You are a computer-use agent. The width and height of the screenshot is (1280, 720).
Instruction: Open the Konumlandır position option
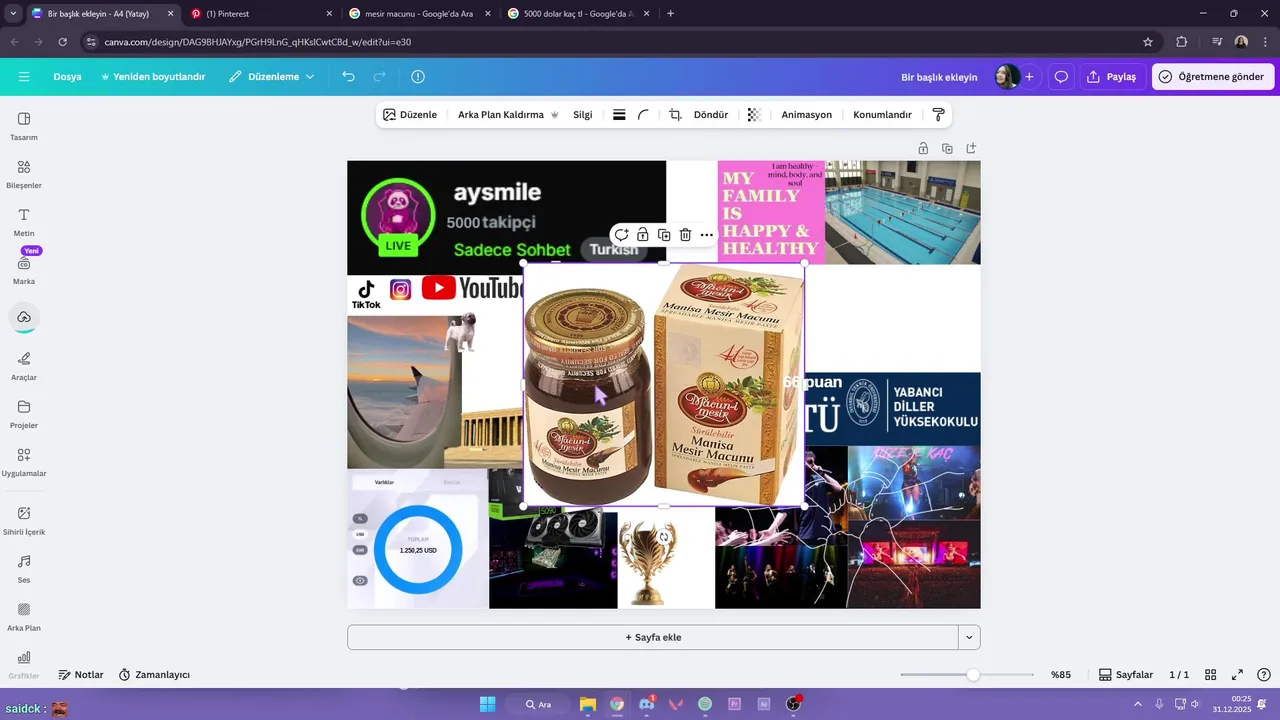click(x=882, y=115)
